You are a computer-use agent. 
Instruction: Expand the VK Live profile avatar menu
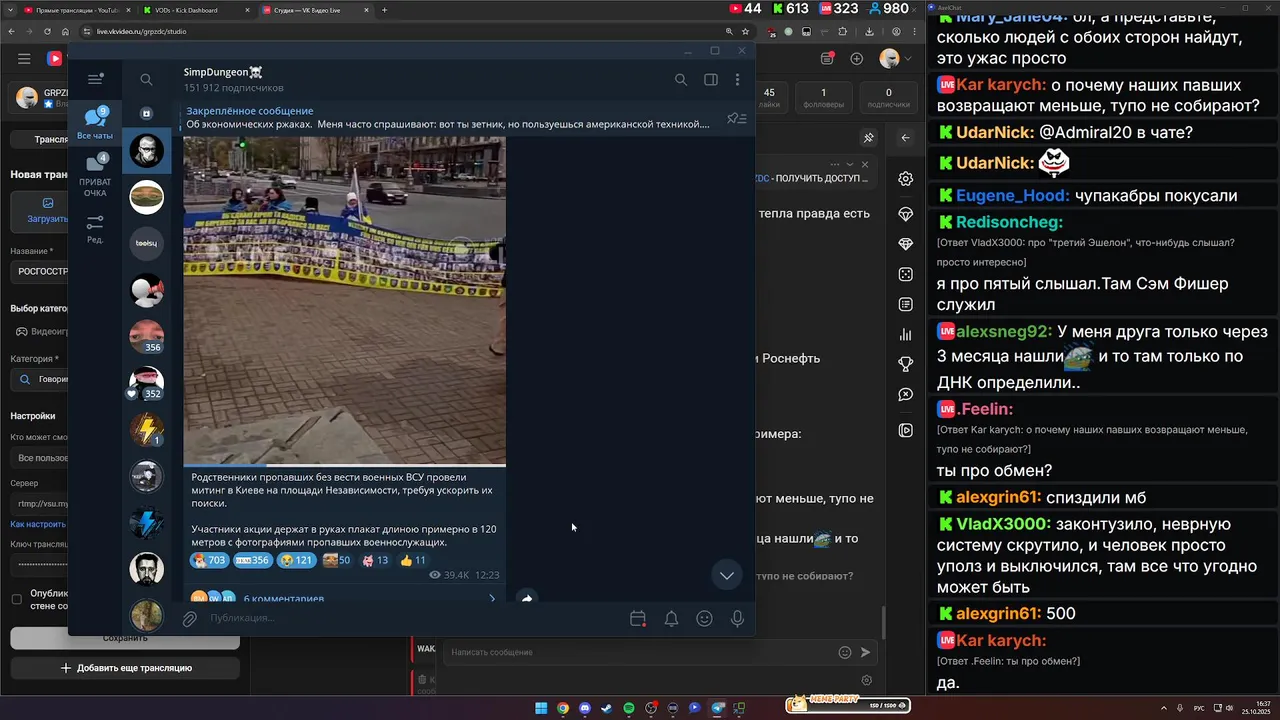(x=894, y=59)
